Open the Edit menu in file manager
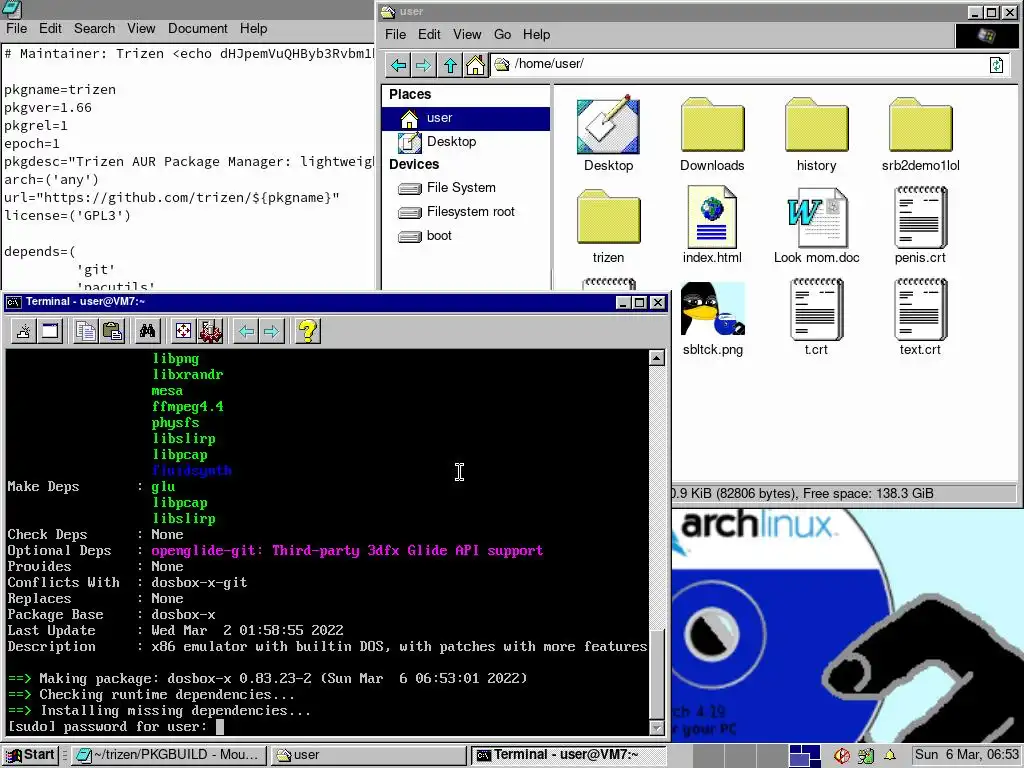1024x768 pixels. (429, 35)
